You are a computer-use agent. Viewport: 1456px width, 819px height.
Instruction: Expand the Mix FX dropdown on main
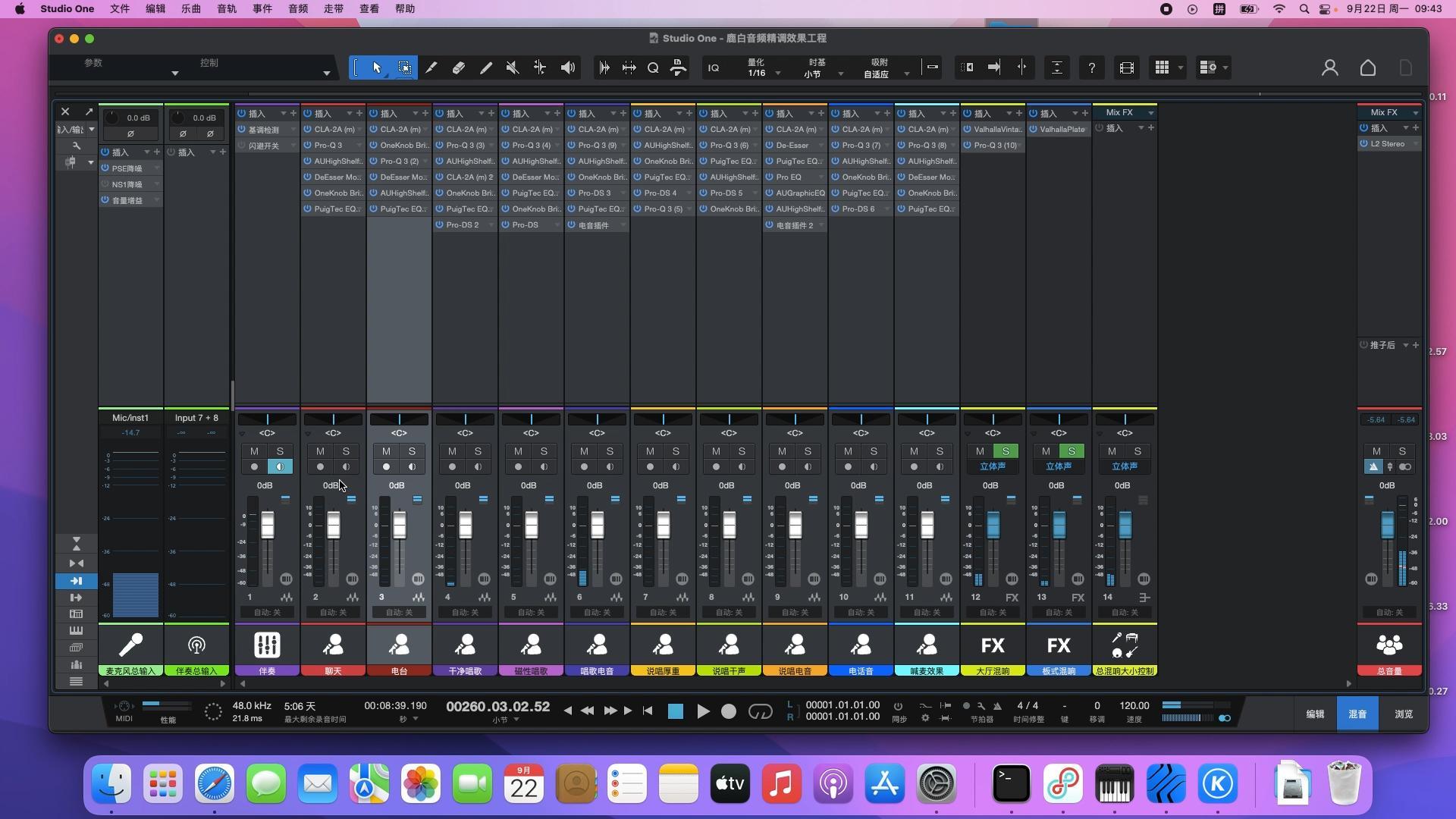pos(1415,113)
